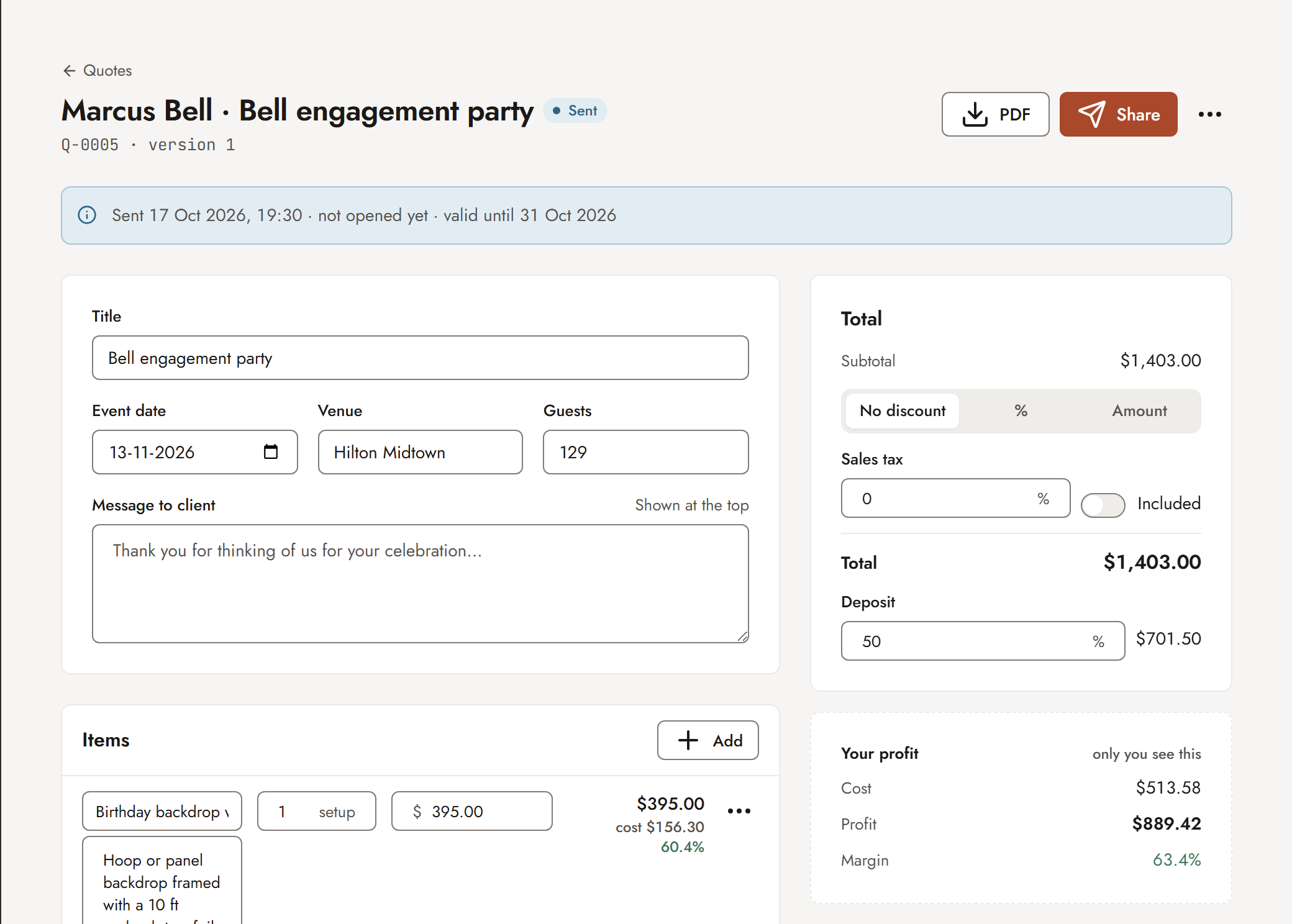
Task: Open the Event date calendar picker
Action: click(271, 451)
